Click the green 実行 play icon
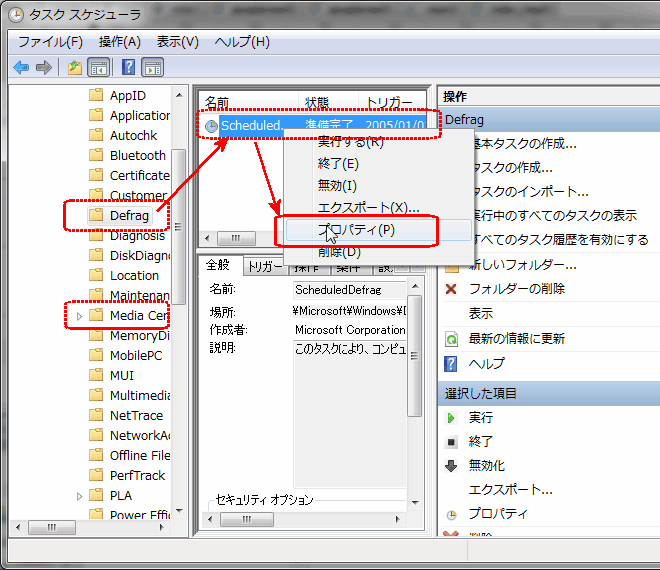660x570 pixels. (x=451, y=417)
